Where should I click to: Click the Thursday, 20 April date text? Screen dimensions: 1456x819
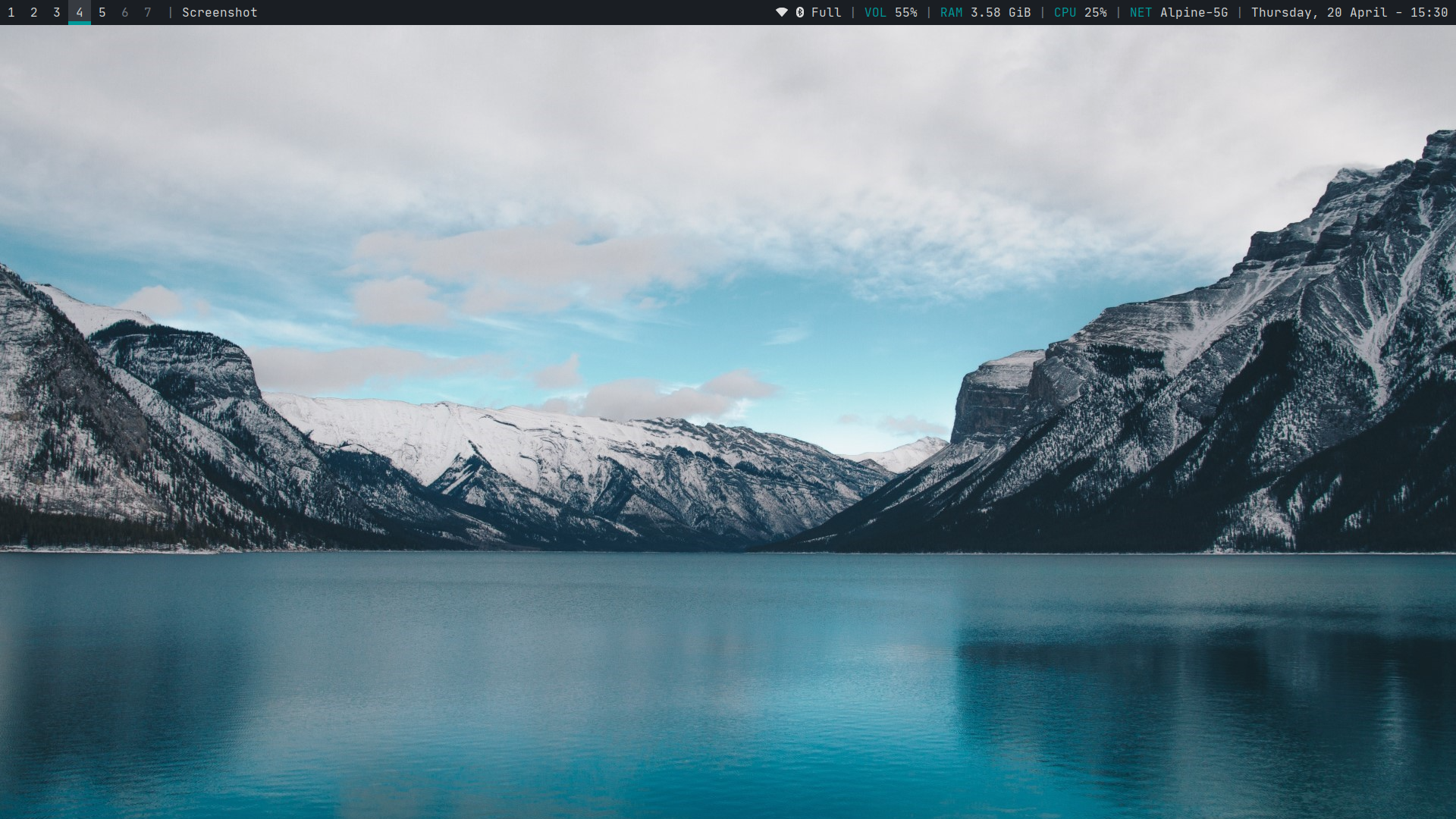click(1319, 12)
